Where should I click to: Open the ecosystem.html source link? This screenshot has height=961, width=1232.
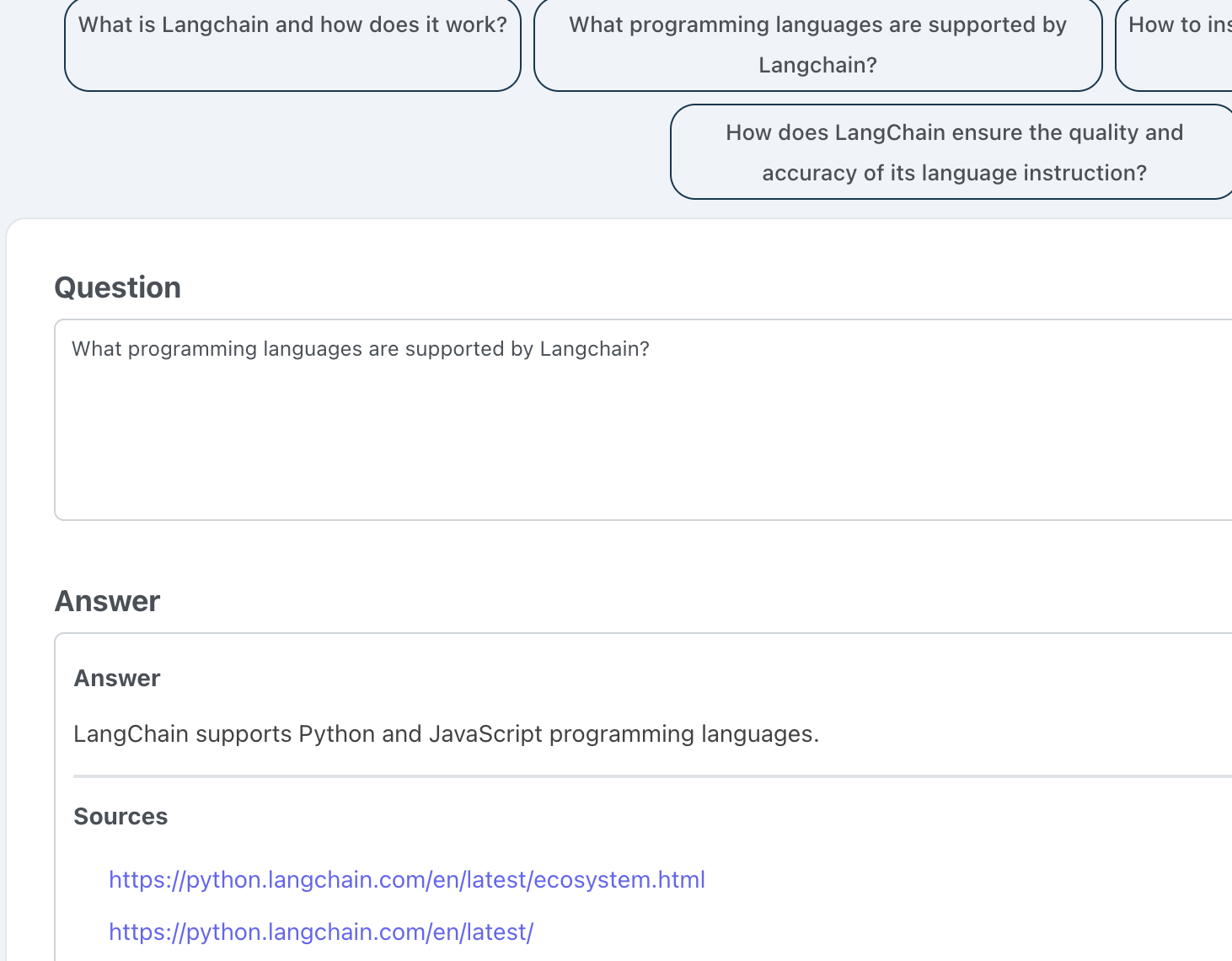[407, 879]
